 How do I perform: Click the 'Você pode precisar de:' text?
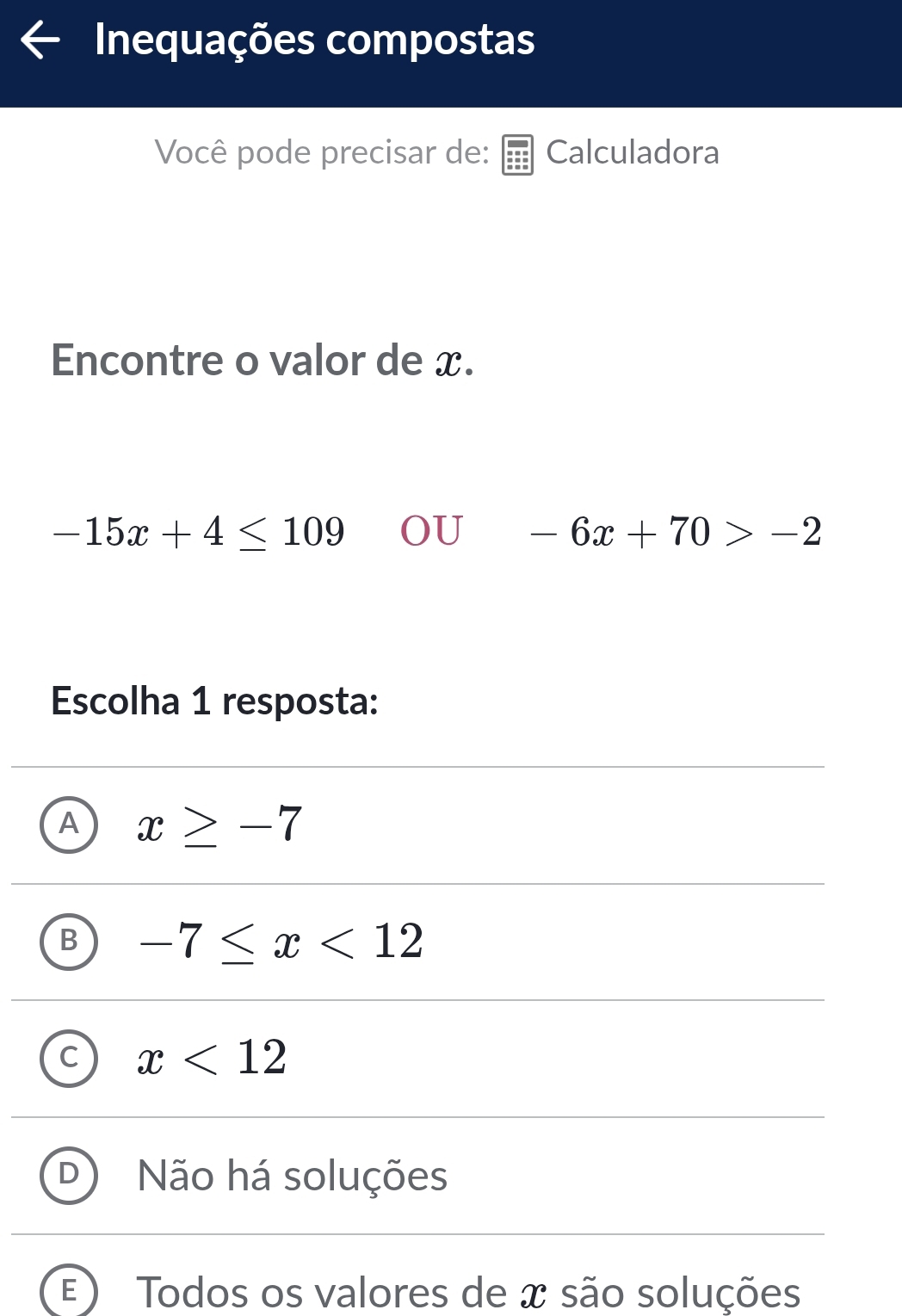(322, 152)
